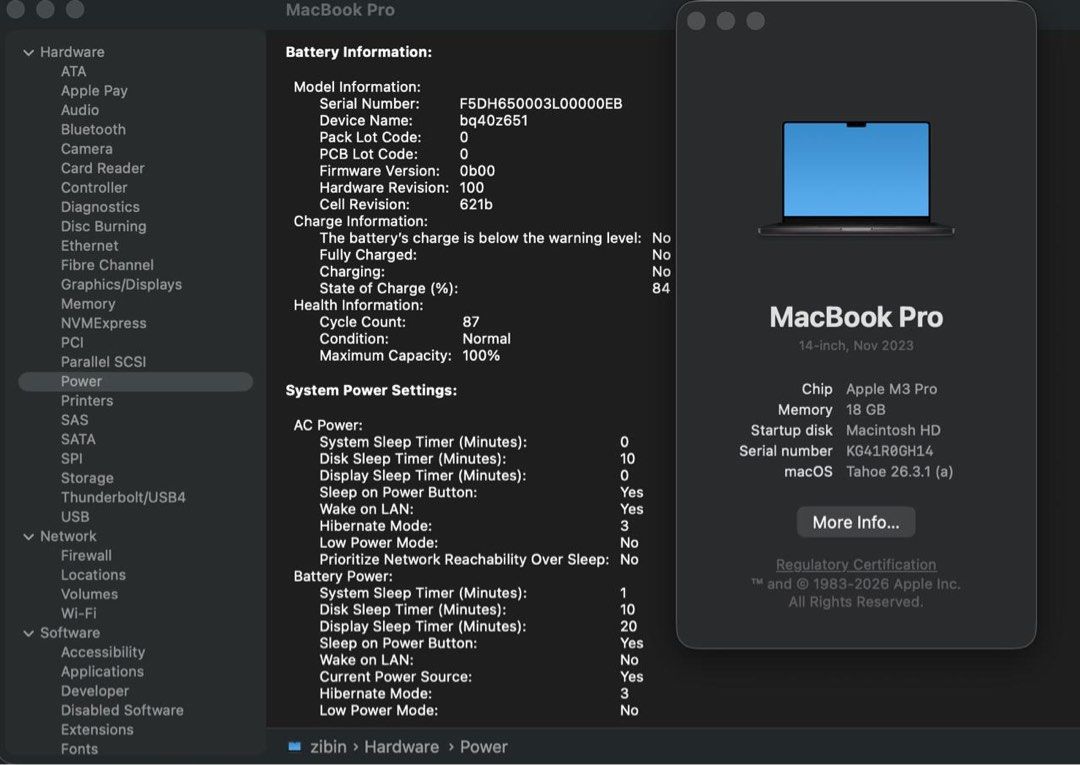Select Diagnostics in the sidebar
Image resolution: width=1080 pixels, height=765 pixels.
tap(100, 207)
